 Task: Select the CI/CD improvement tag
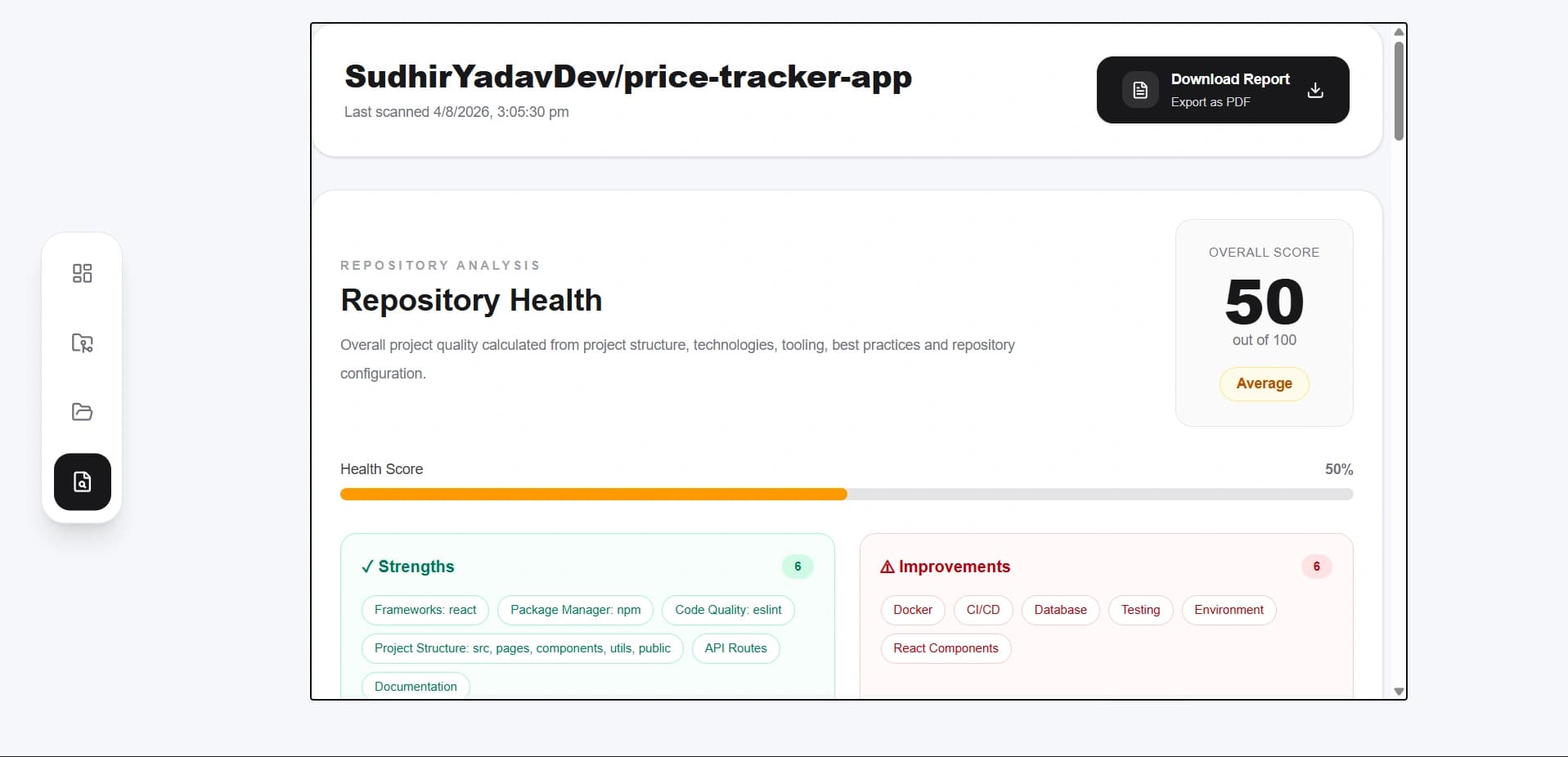[983, 610]
